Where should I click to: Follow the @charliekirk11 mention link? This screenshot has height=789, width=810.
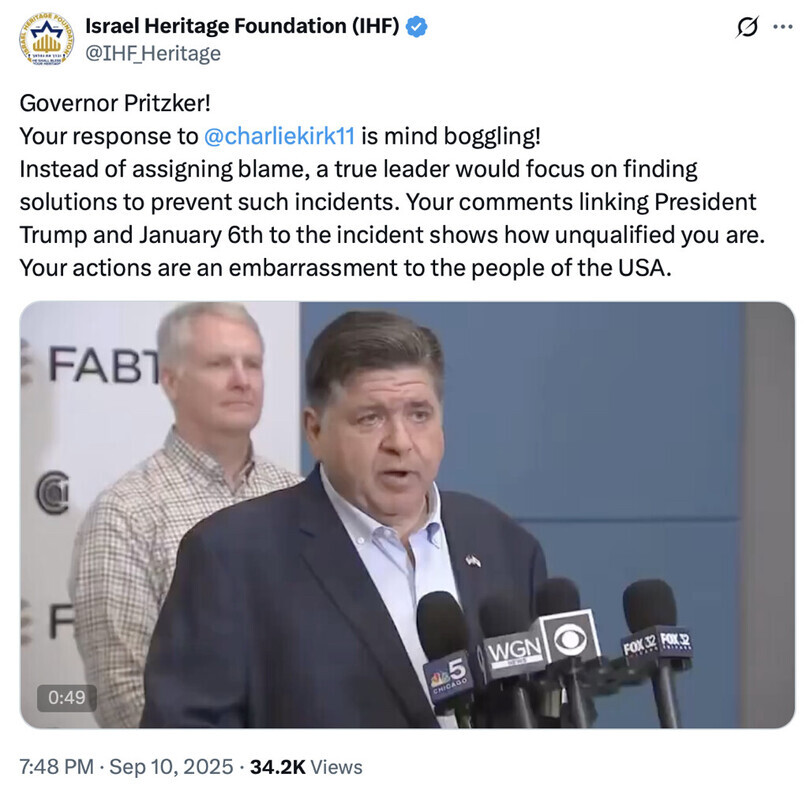(279, 133)
